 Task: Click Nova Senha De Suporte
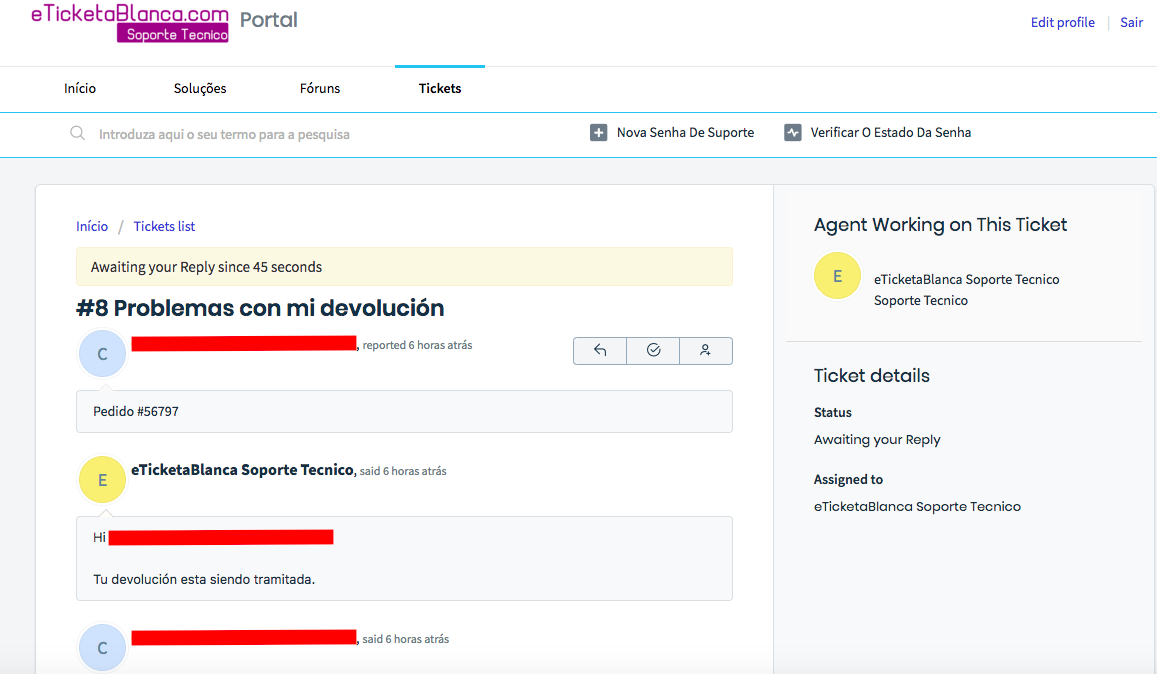685,133
